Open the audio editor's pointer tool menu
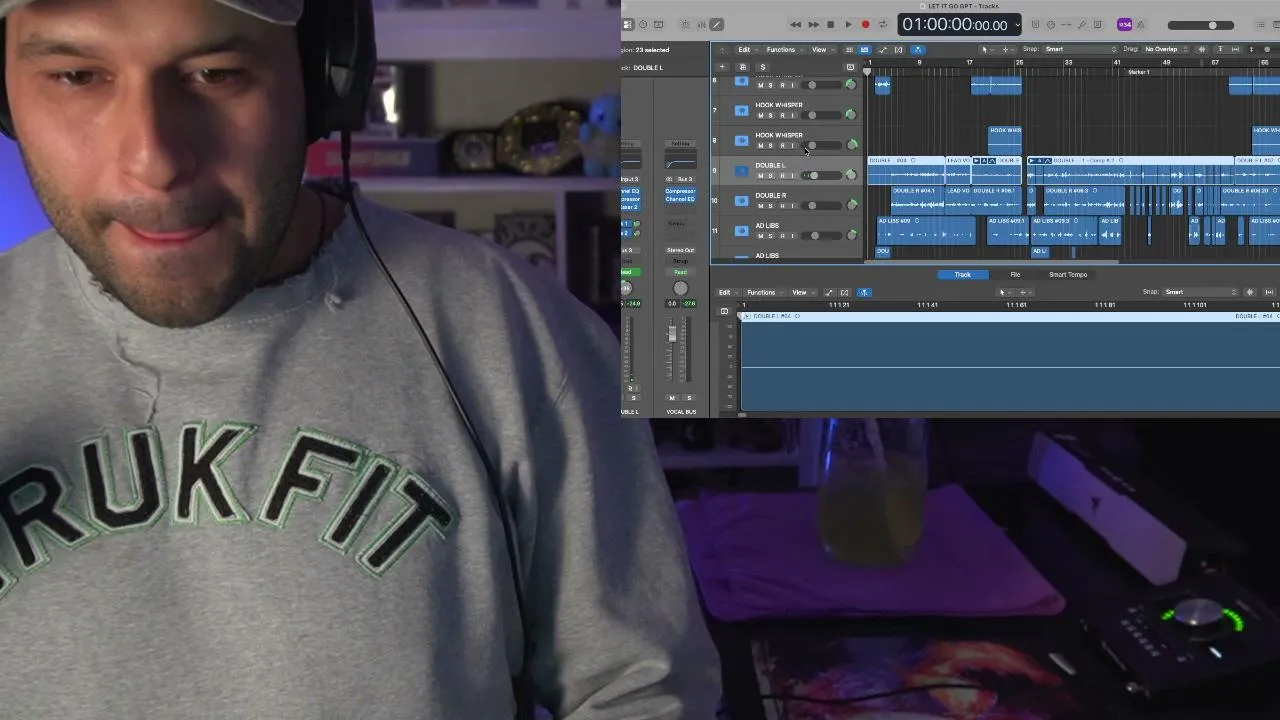 pyautogui.click(x=1003, y=293)
